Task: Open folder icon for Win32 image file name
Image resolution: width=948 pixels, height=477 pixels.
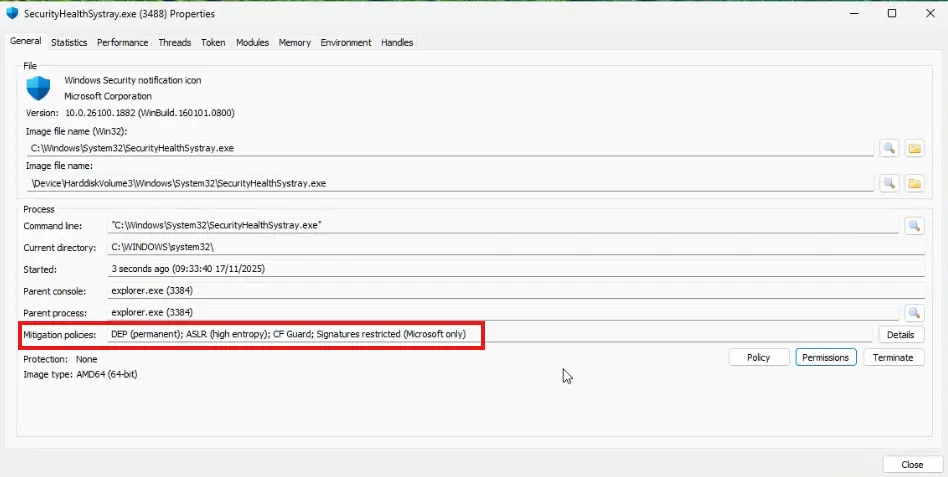Action: (x=914, y=148)
